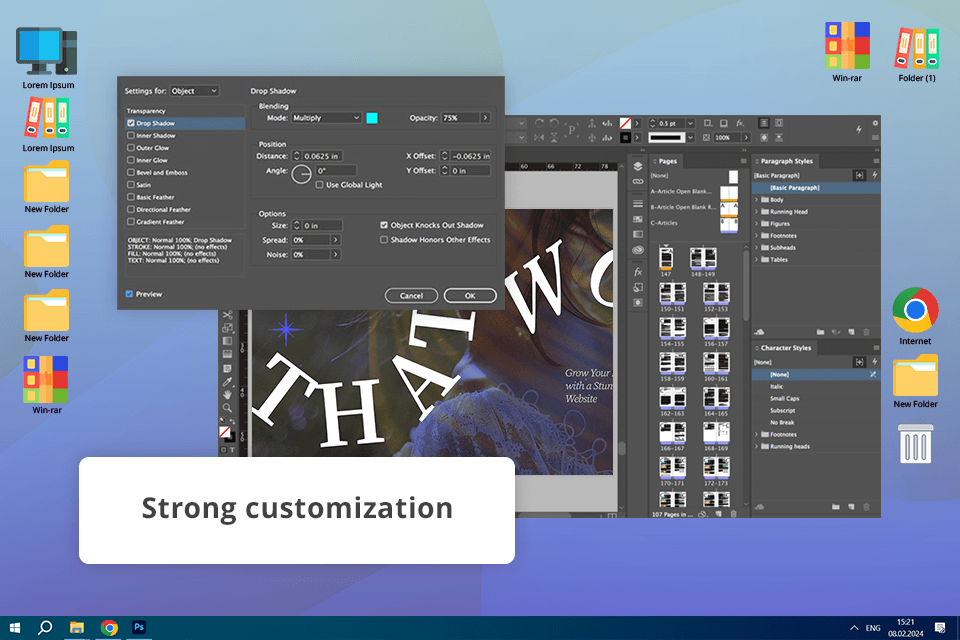Click the flip vertical icon
Image resolution: width=960 pixels, height=640 pixels.
click(x=554, y=138)
